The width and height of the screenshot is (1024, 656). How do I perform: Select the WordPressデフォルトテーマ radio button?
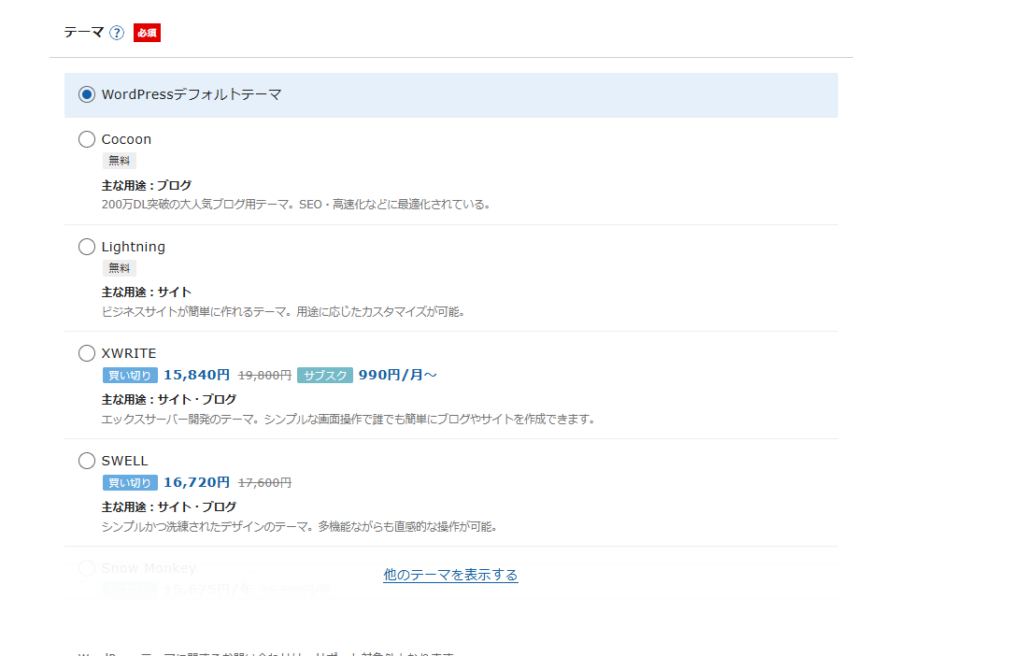(87, 95)
